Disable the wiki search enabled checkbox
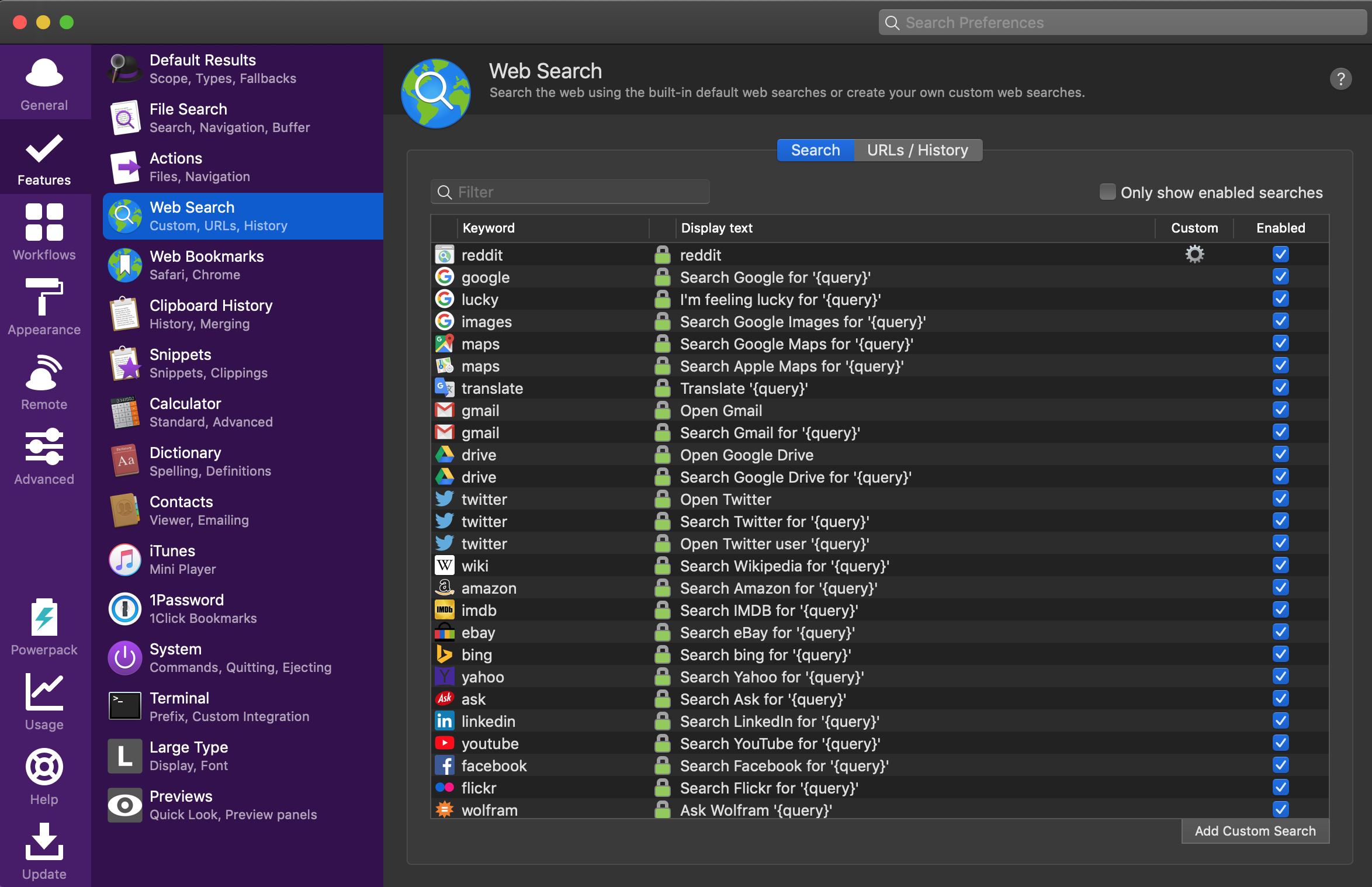This screenshot has height=887, width=1372. 1280,566
